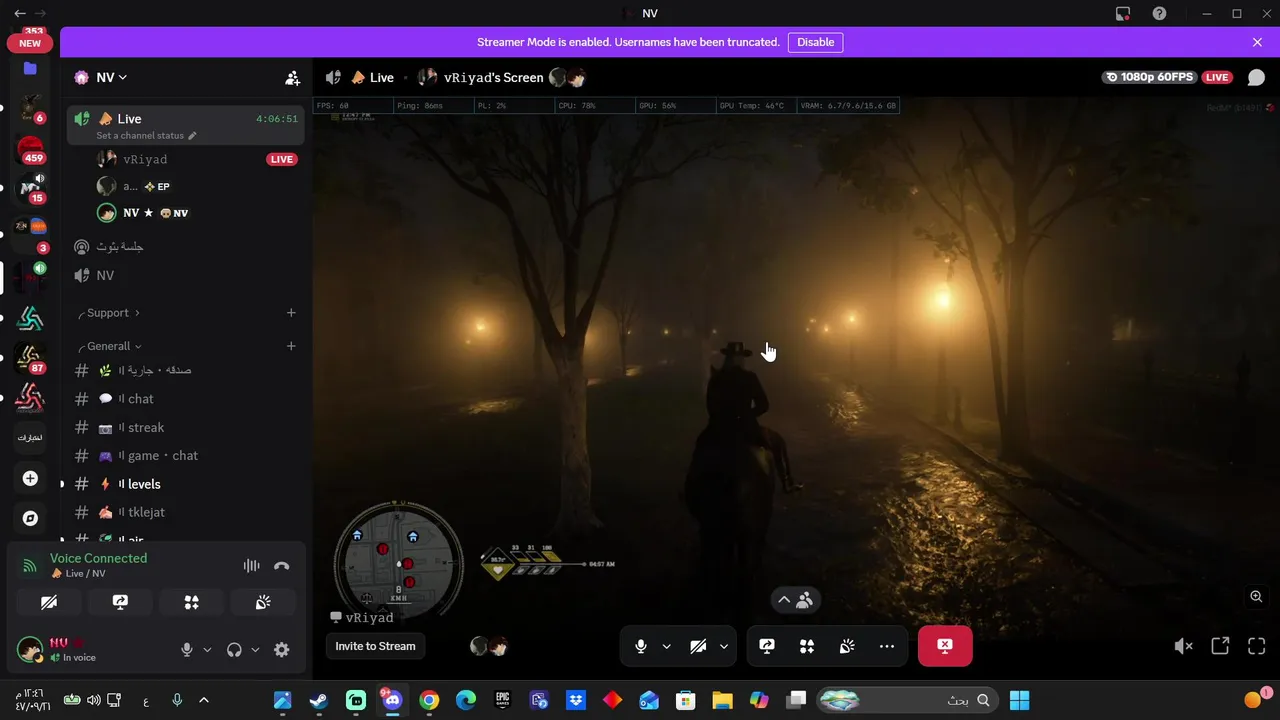The height and width of the screenshot is (720, 1280).
Task: Click the red stop watching button
Action: pos(945,646)
